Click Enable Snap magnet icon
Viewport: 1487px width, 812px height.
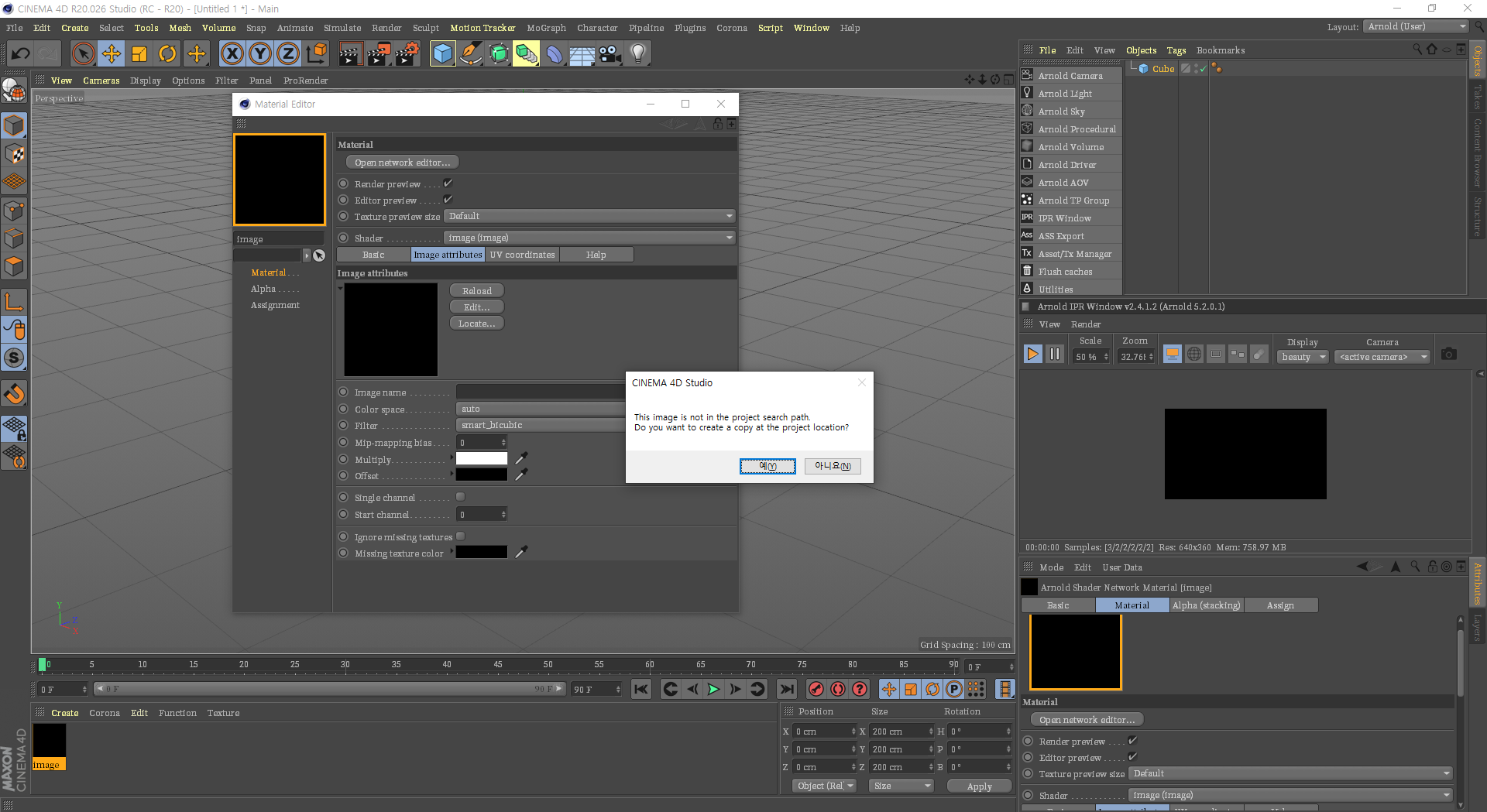15,394
